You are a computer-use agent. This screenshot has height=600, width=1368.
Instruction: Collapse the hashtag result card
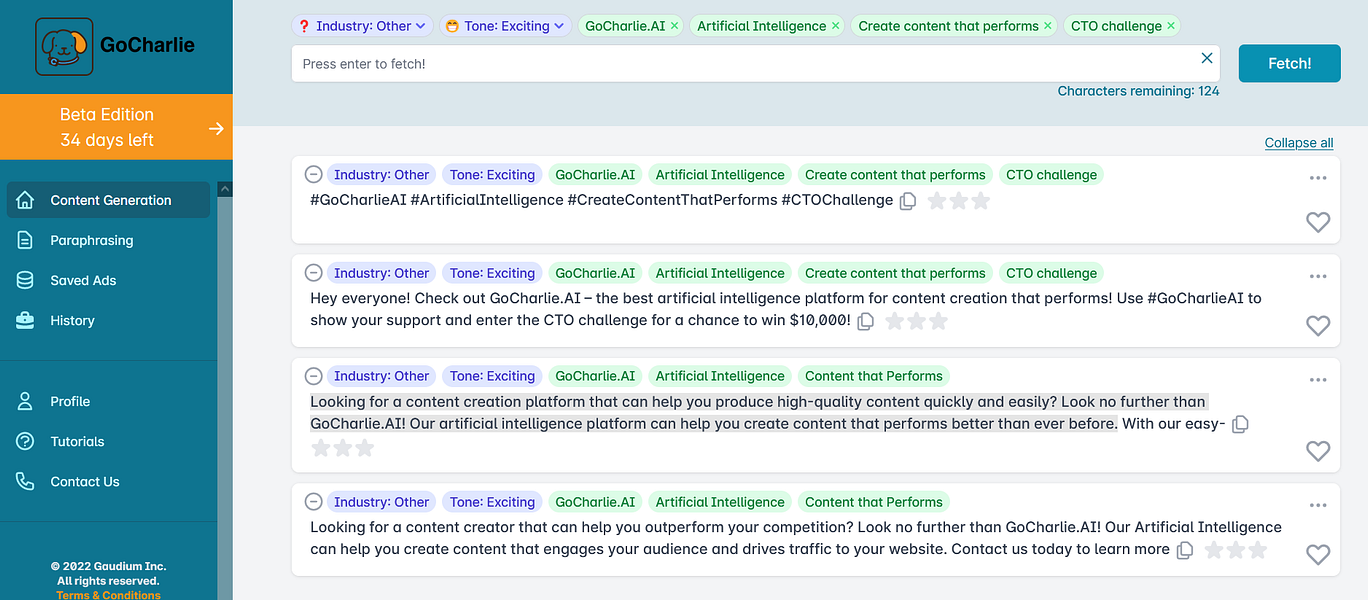(x=313, y=174)
